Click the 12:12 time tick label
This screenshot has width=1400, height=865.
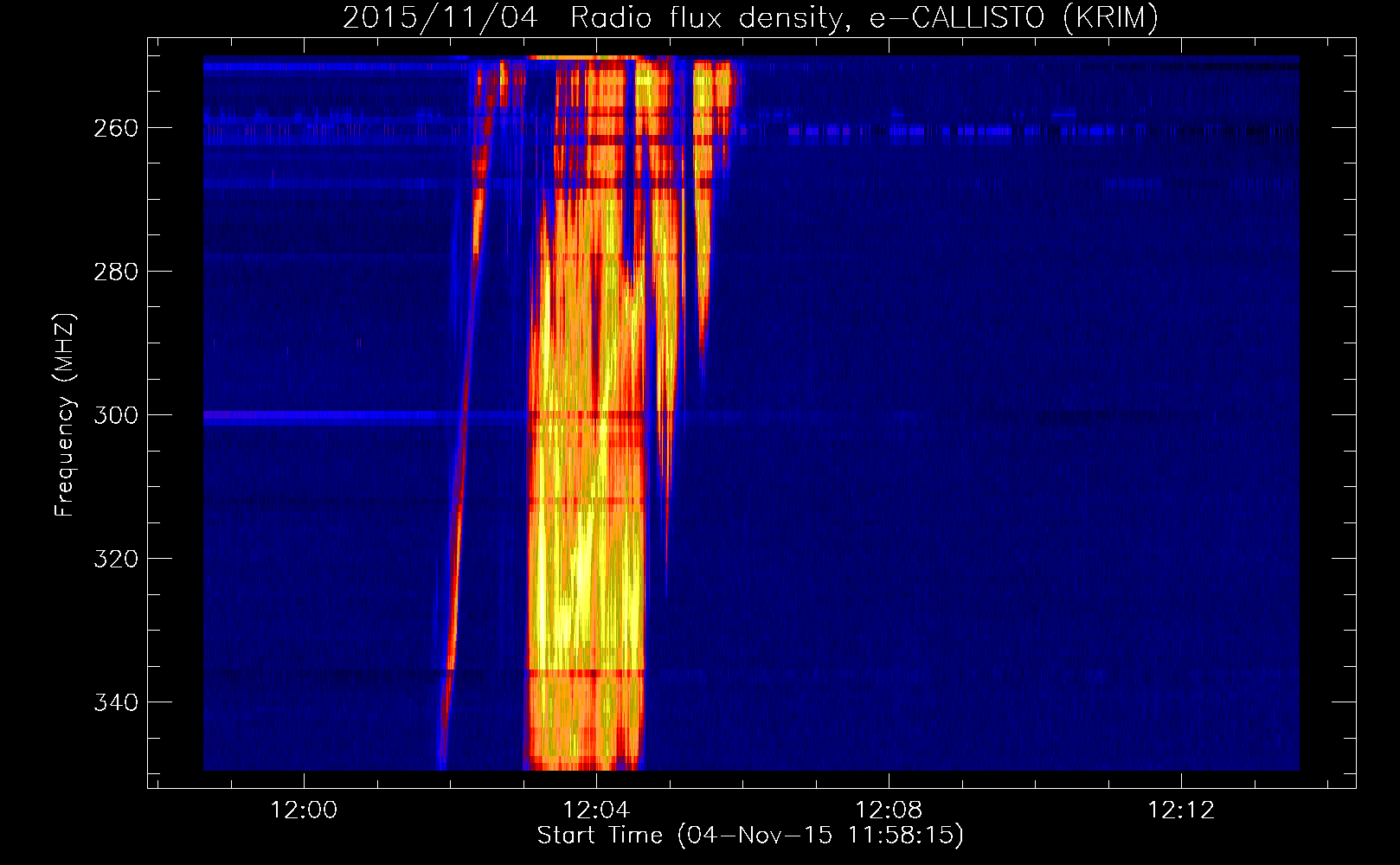[x=1181, y=811]
